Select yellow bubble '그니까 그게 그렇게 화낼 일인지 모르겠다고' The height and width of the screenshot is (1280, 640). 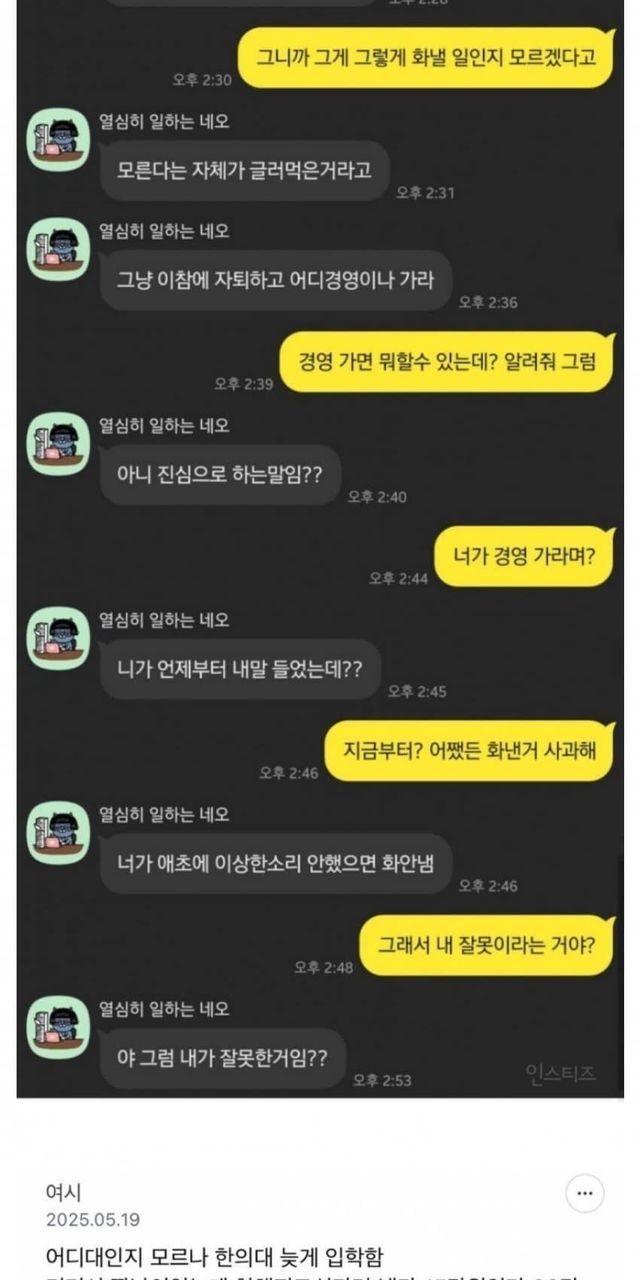pos(426,56)
